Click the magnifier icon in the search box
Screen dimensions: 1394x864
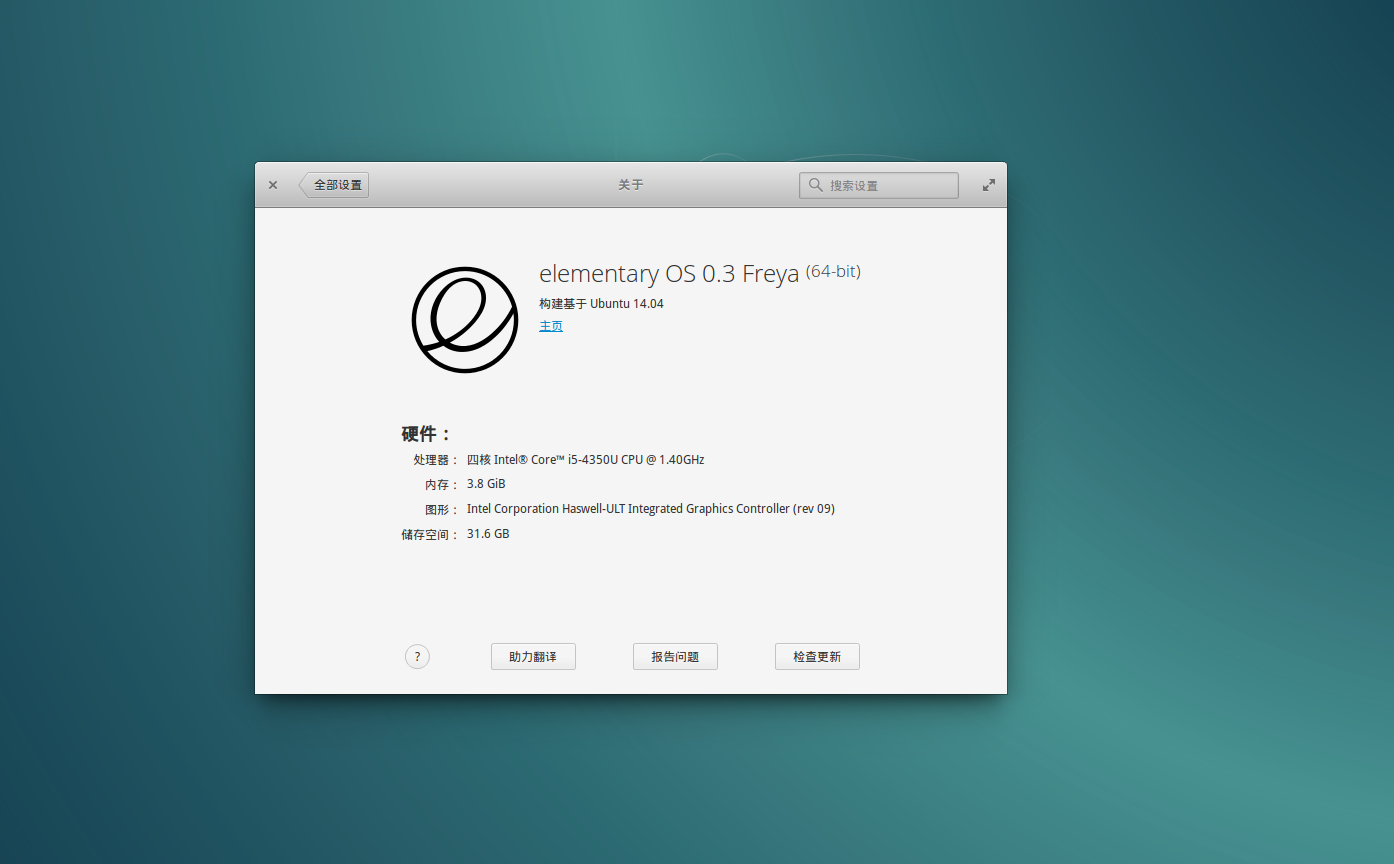point(816,185)
